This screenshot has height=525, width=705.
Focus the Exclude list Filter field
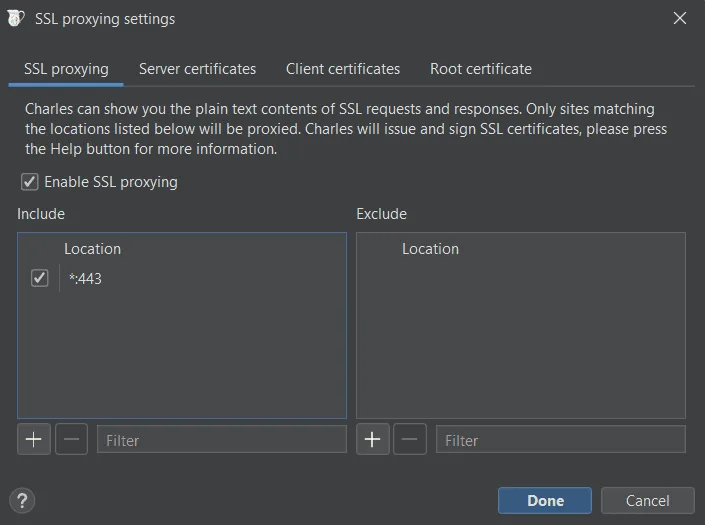[x=561, y=439]
